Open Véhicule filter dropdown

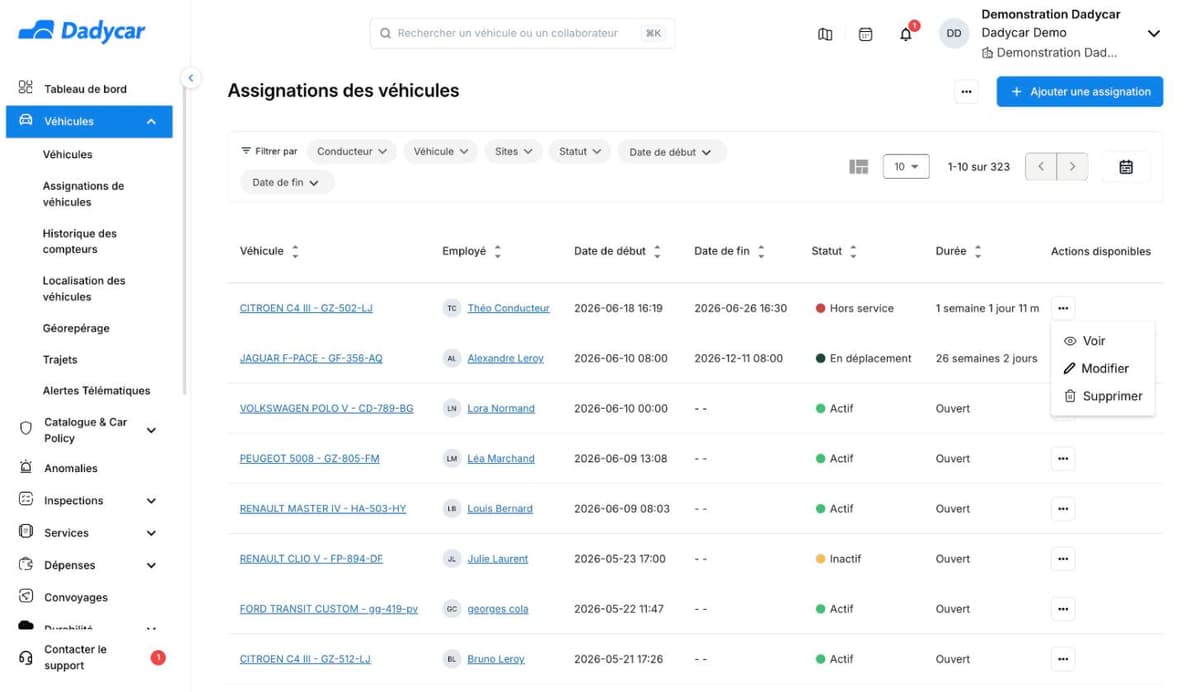(x=441, y=151)
